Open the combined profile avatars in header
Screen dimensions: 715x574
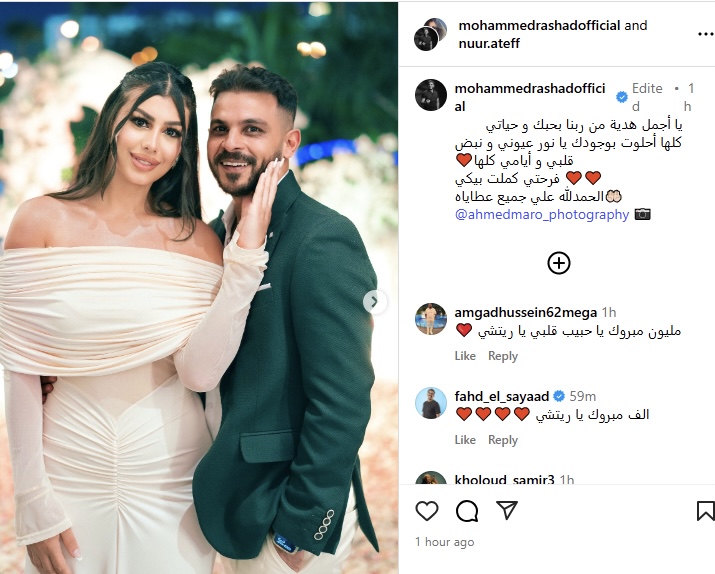(430, 34)
